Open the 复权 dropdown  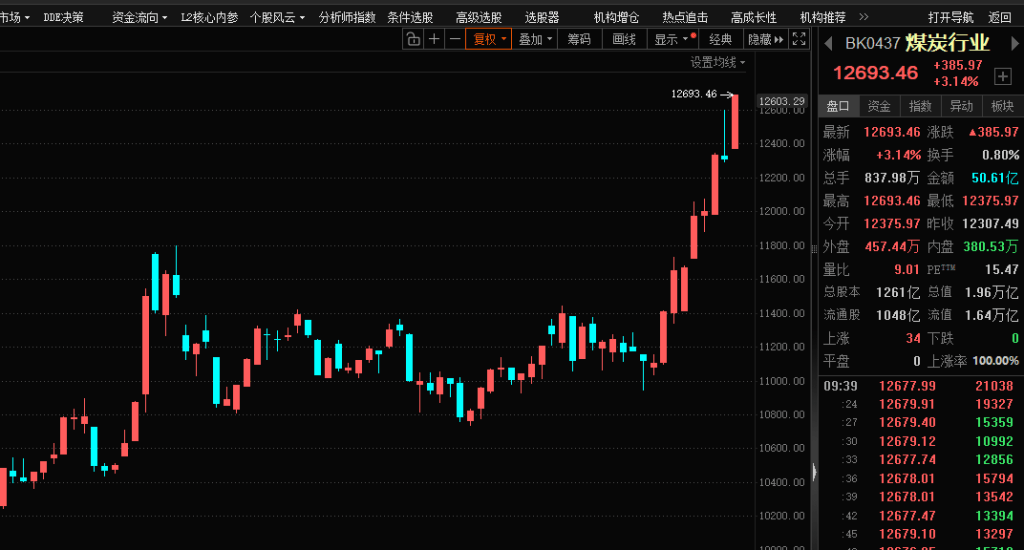point(489,39)
